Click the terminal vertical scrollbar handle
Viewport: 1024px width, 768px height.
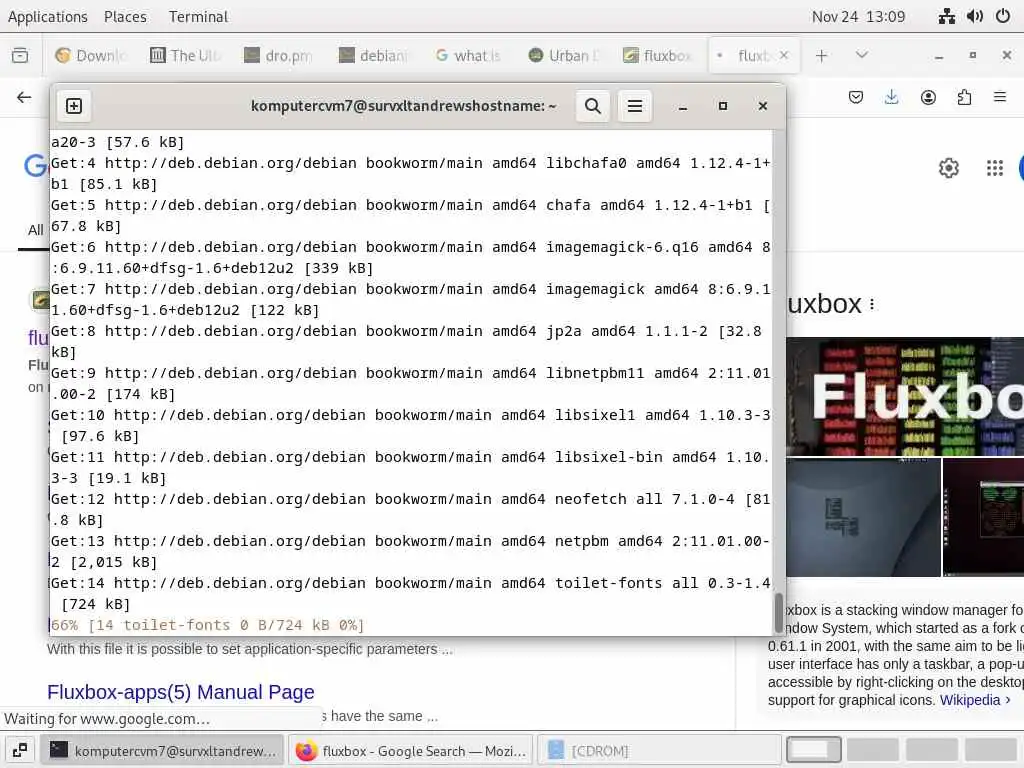tap(778, 613)
